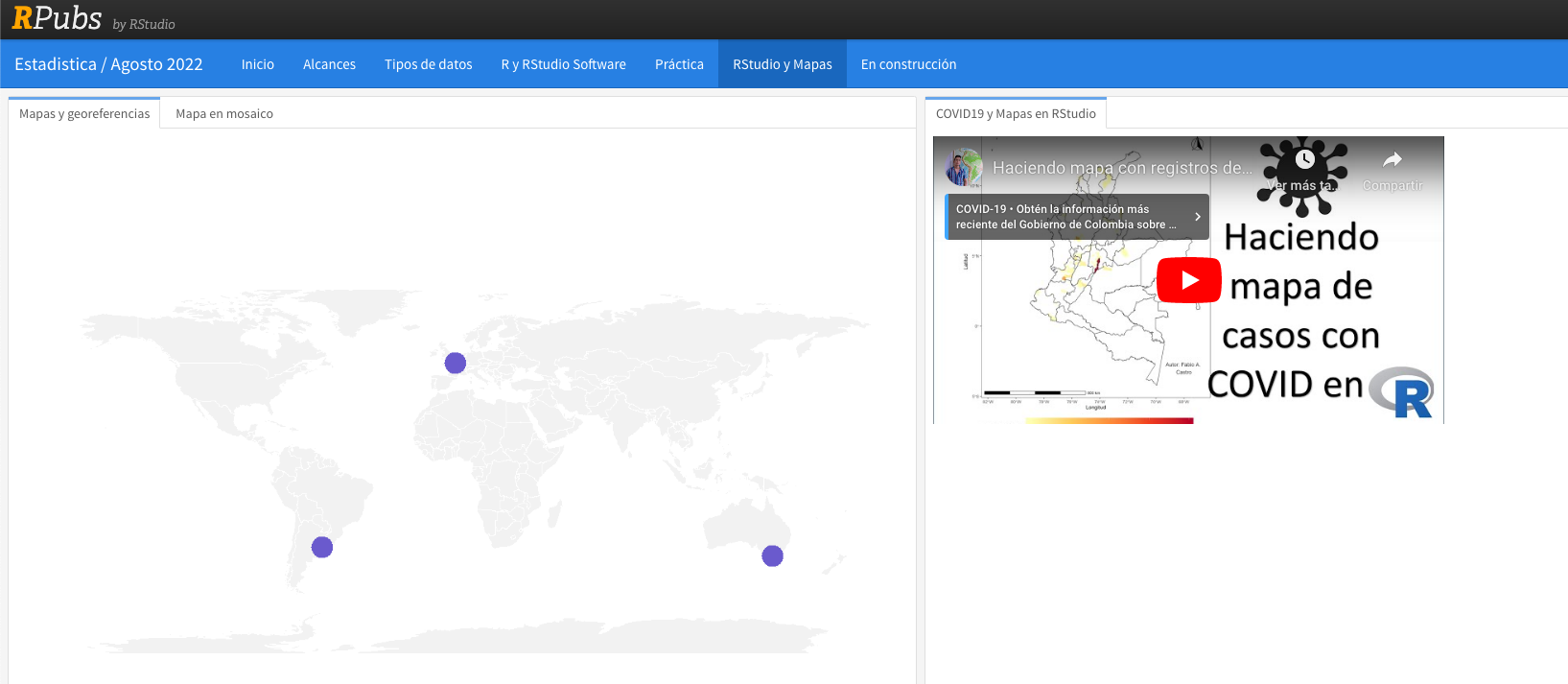
Task: Click the map marker in South America
Action: [x=322, y=547]
